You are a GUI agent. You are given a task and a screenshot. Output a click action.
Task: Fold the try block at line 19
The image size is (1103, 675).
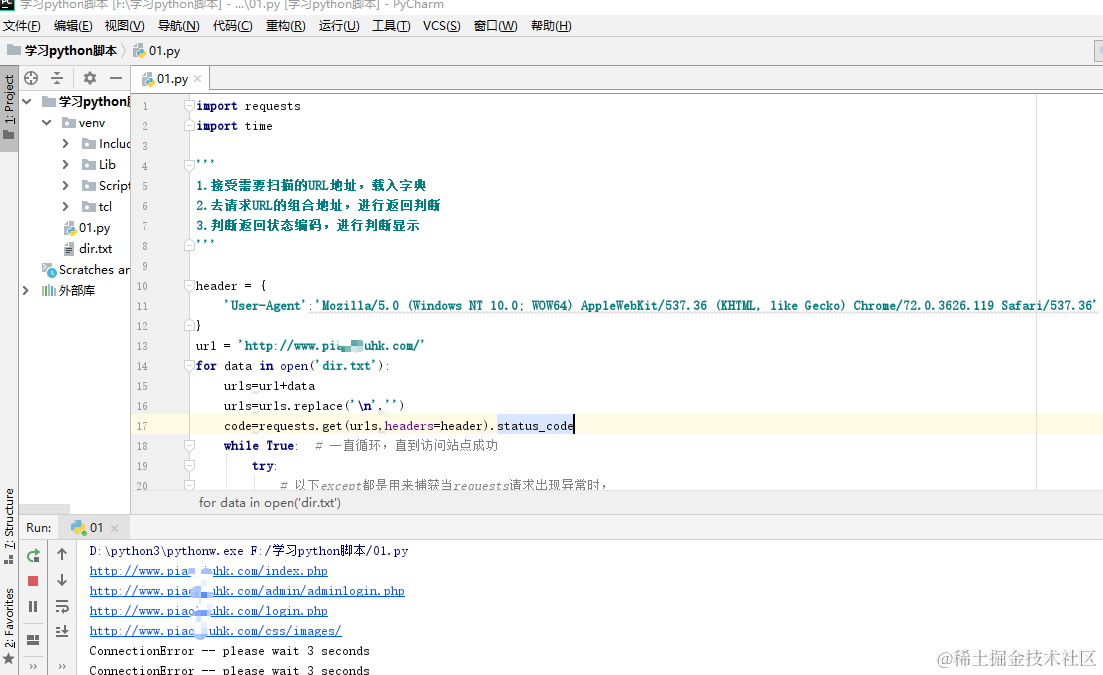pyautogui.click(x=189, y=465)
